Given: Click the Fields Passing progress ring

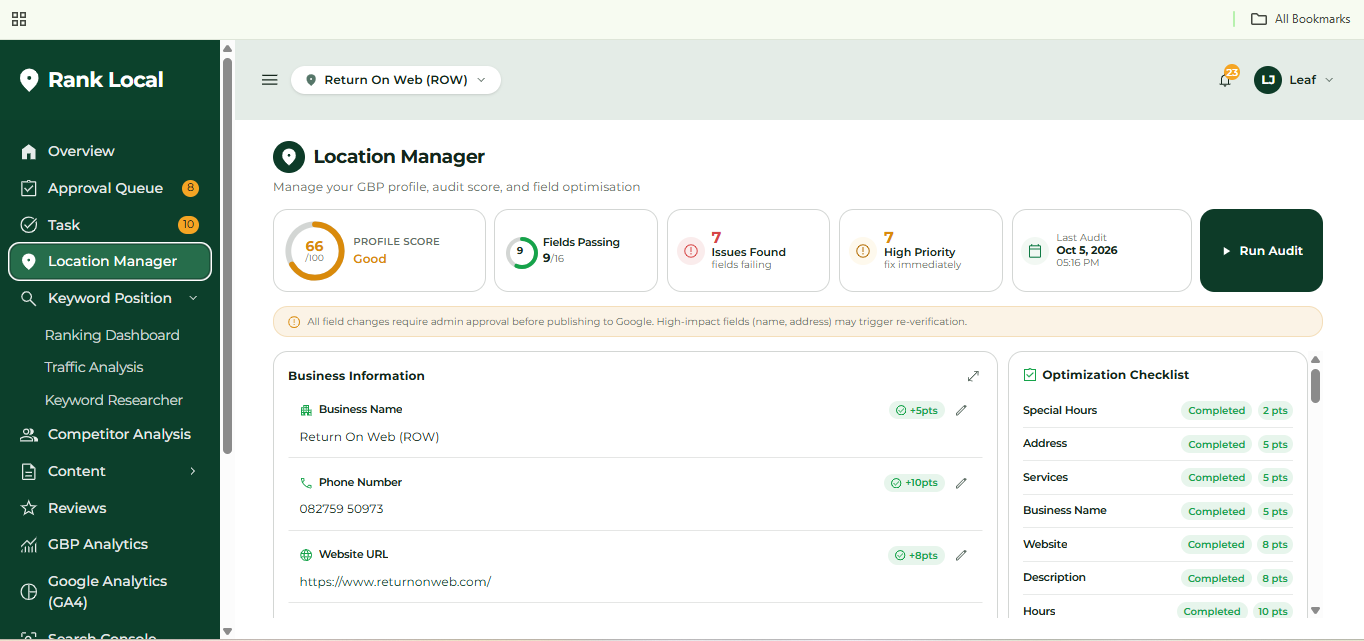Looking at the screenshot, I should [521, 252].
